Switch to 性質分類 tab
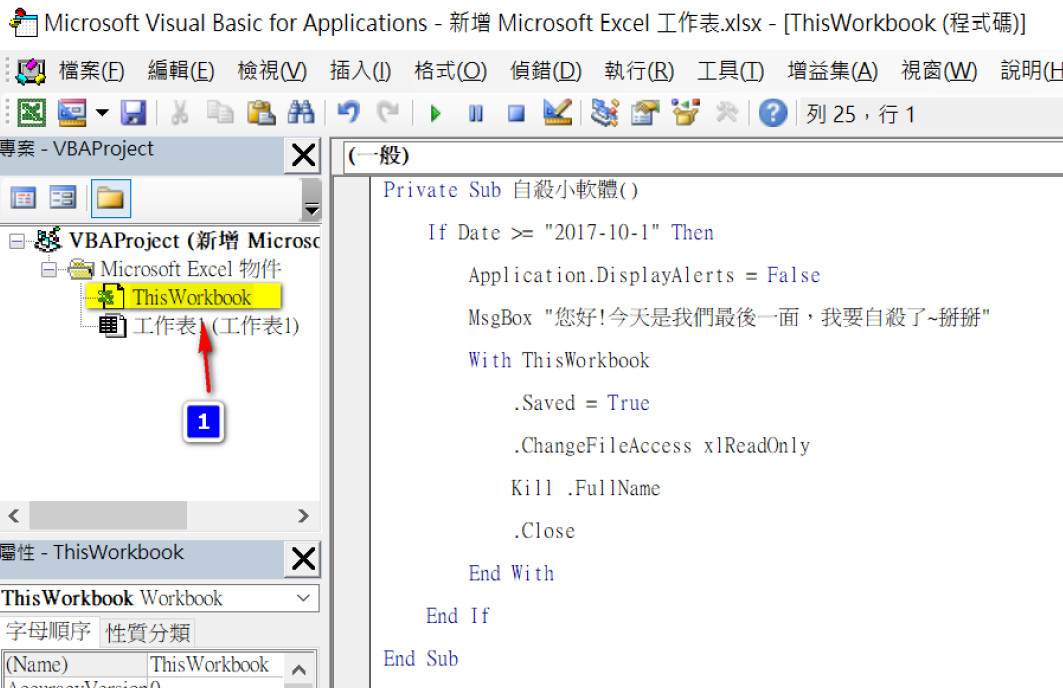Viewport: 1063px width, 688px height. tap(148, 633)
